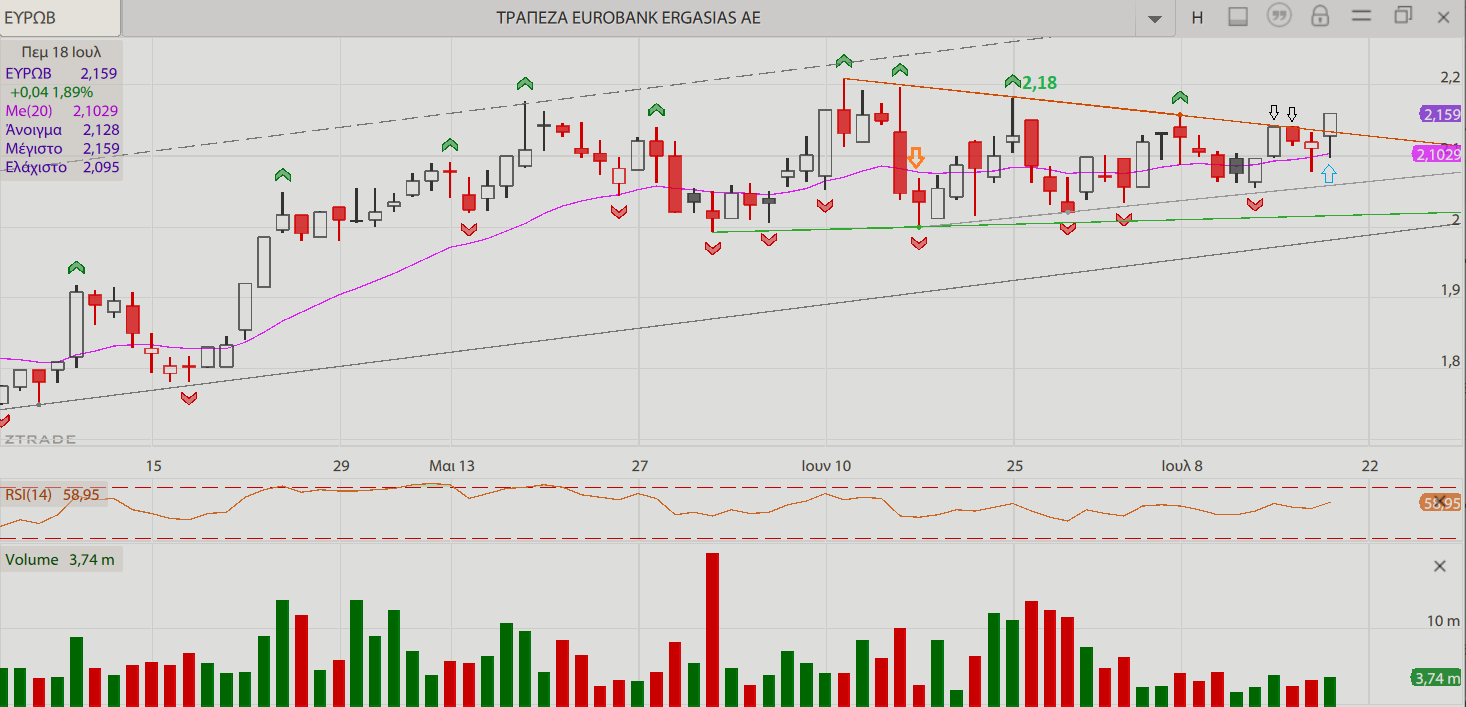Toggle the bottom panel layout icon

1238,17
